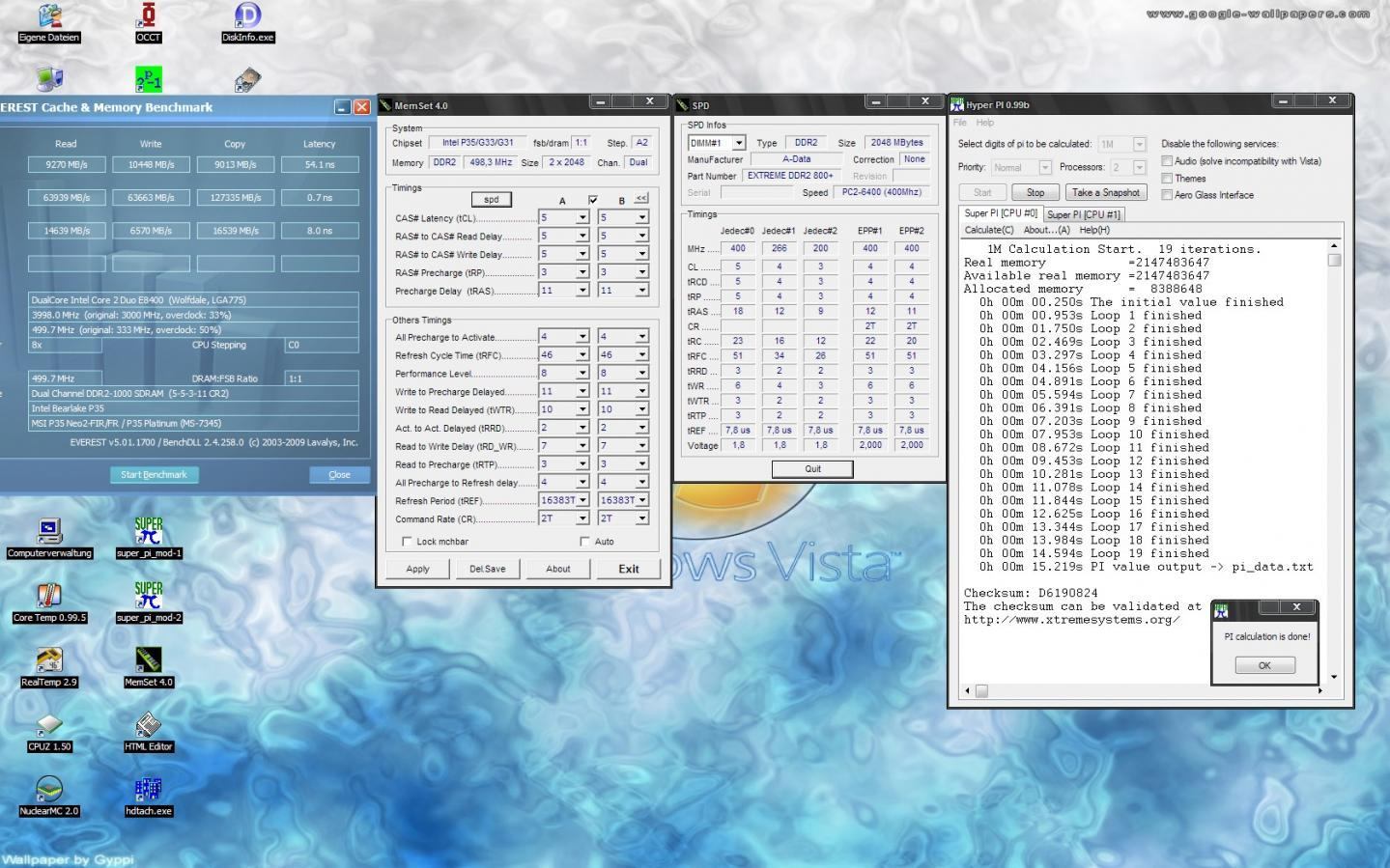The width and height of the screenshot is (1390, 868).
Task: Open the DiskInfo.exe desktop icon
Action: 248,22
